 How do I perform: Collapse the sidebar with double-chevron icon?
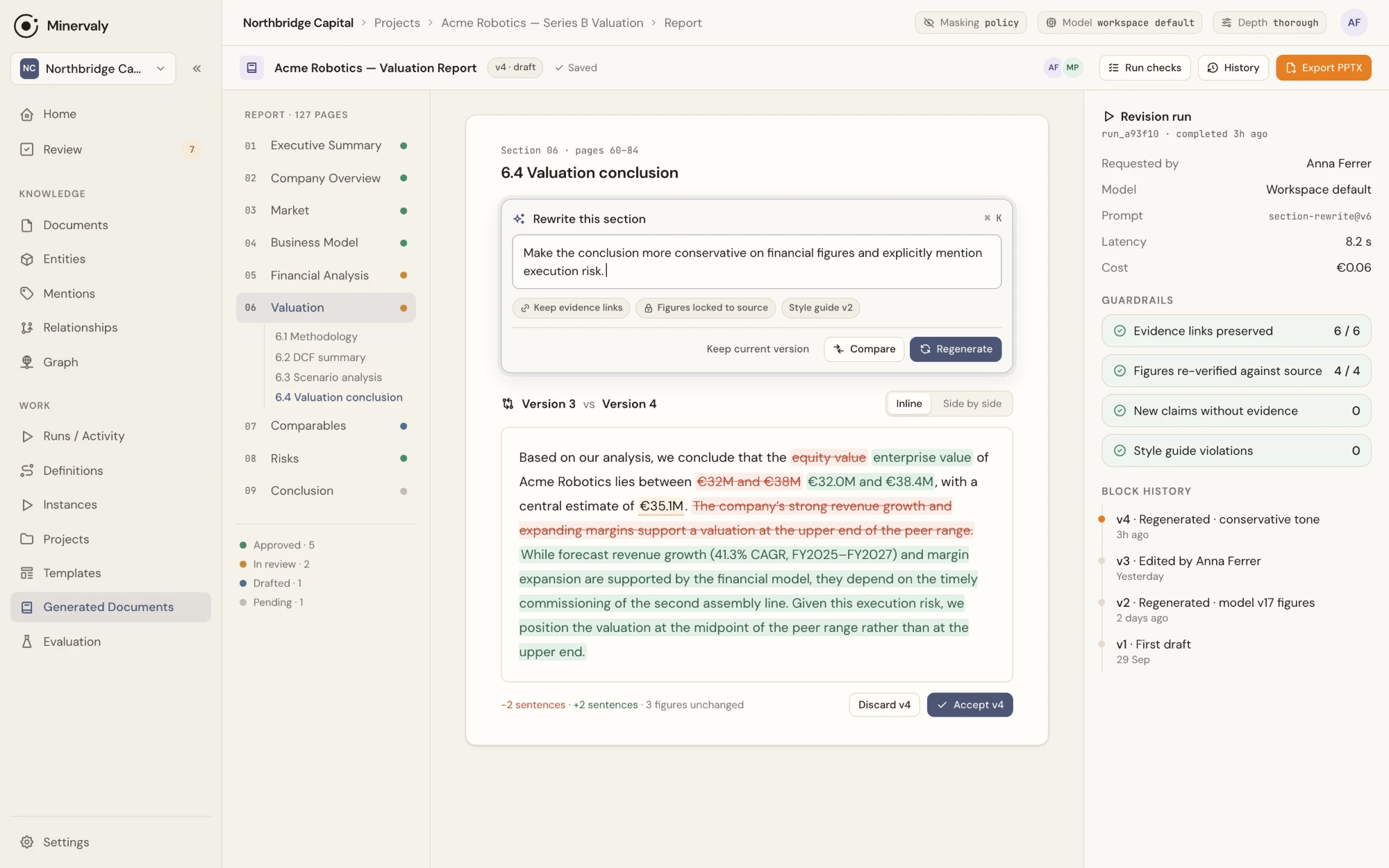pos(197,68)
